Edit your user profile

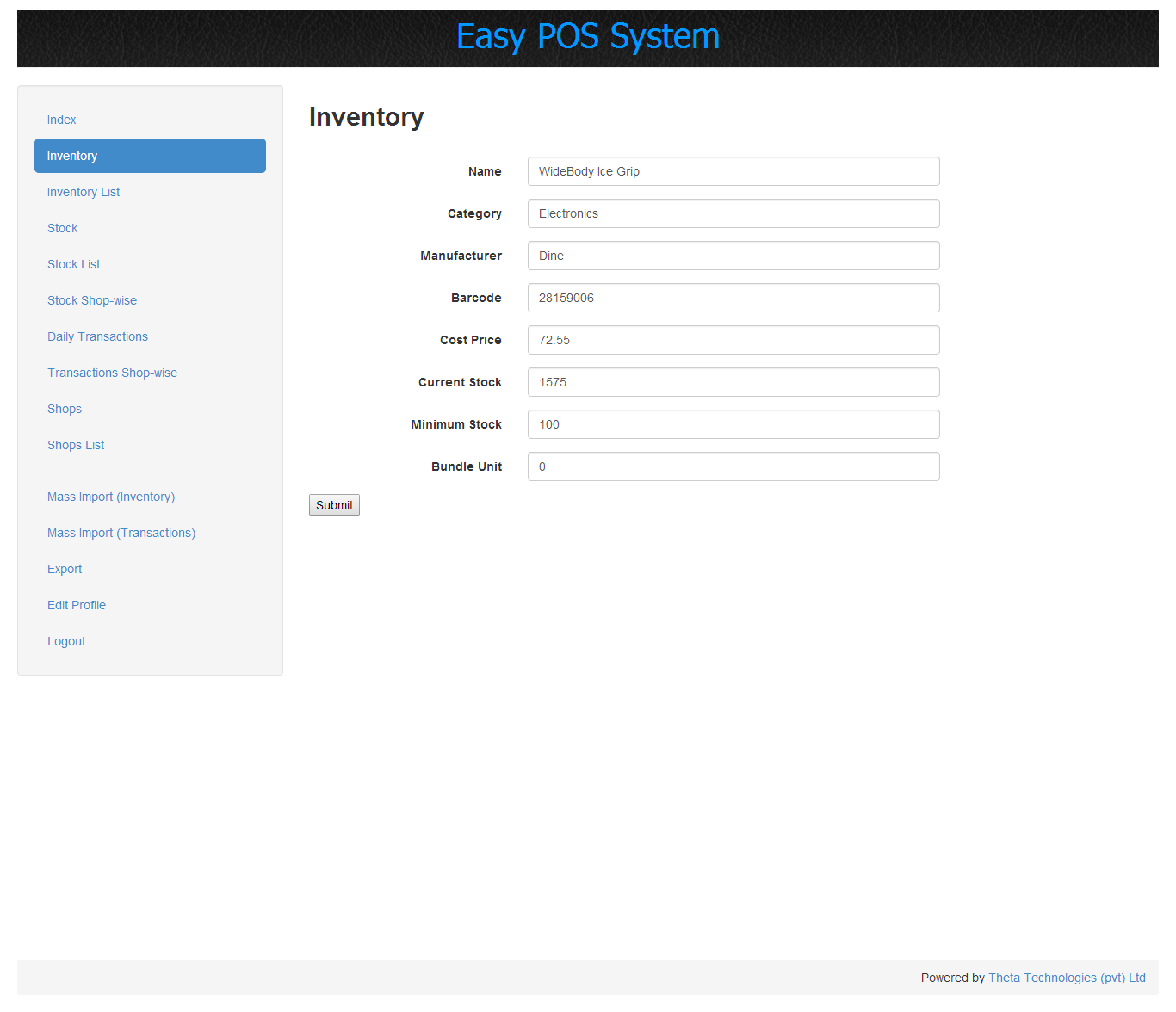76,605
